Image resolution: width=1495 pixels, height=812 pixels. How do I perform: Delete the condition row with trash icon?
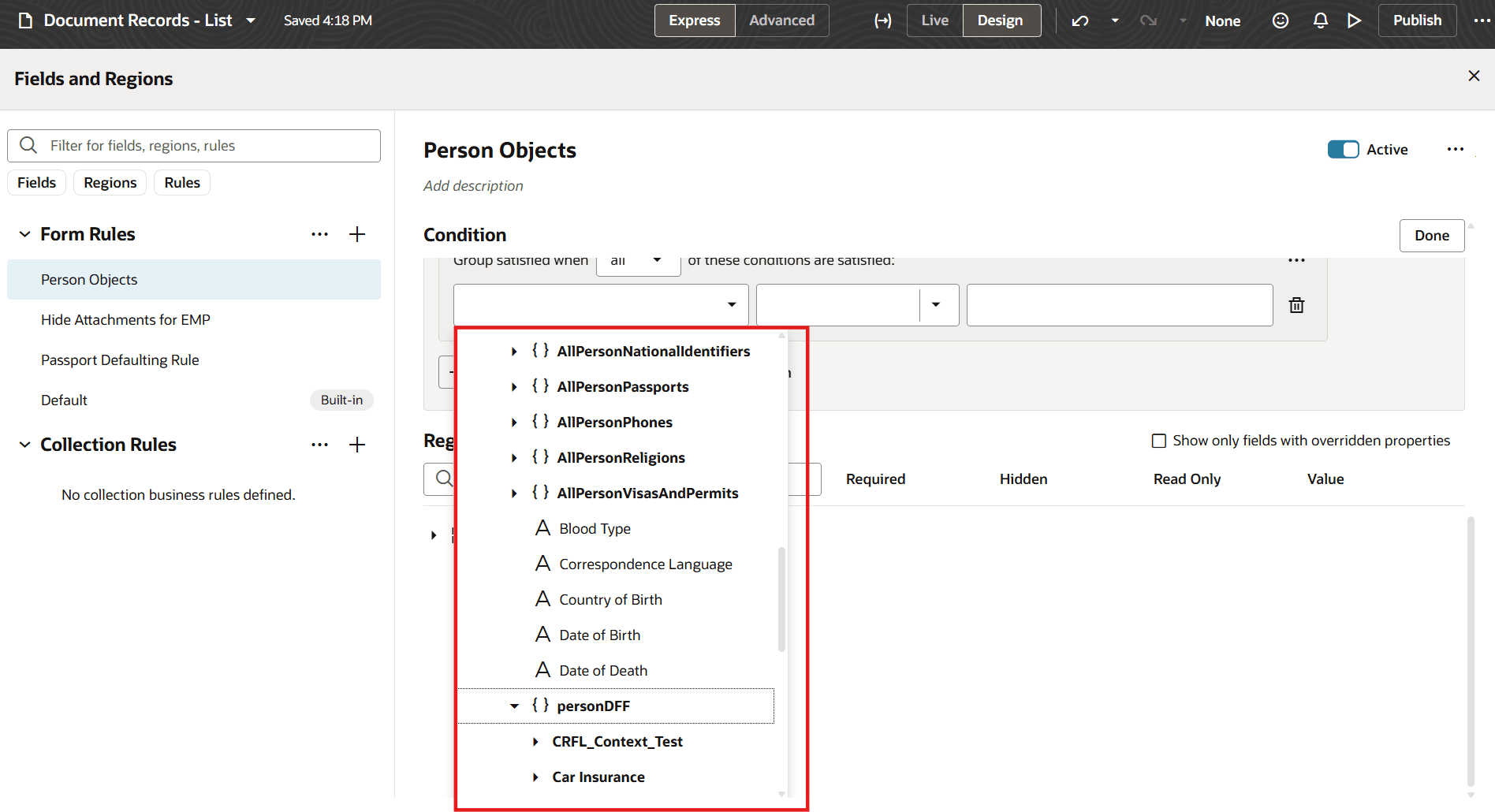(1296, 304)
